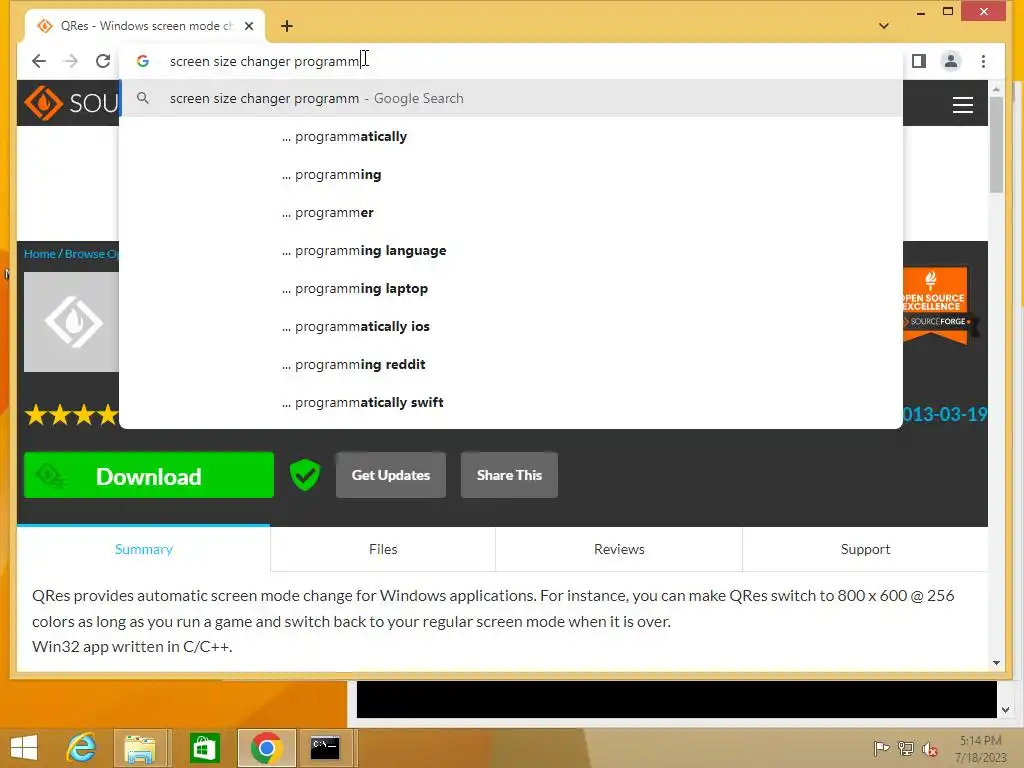
Task: Click the taskbar clock 5:14 PM
Action: pyautogui.click(x=980, y=741)
